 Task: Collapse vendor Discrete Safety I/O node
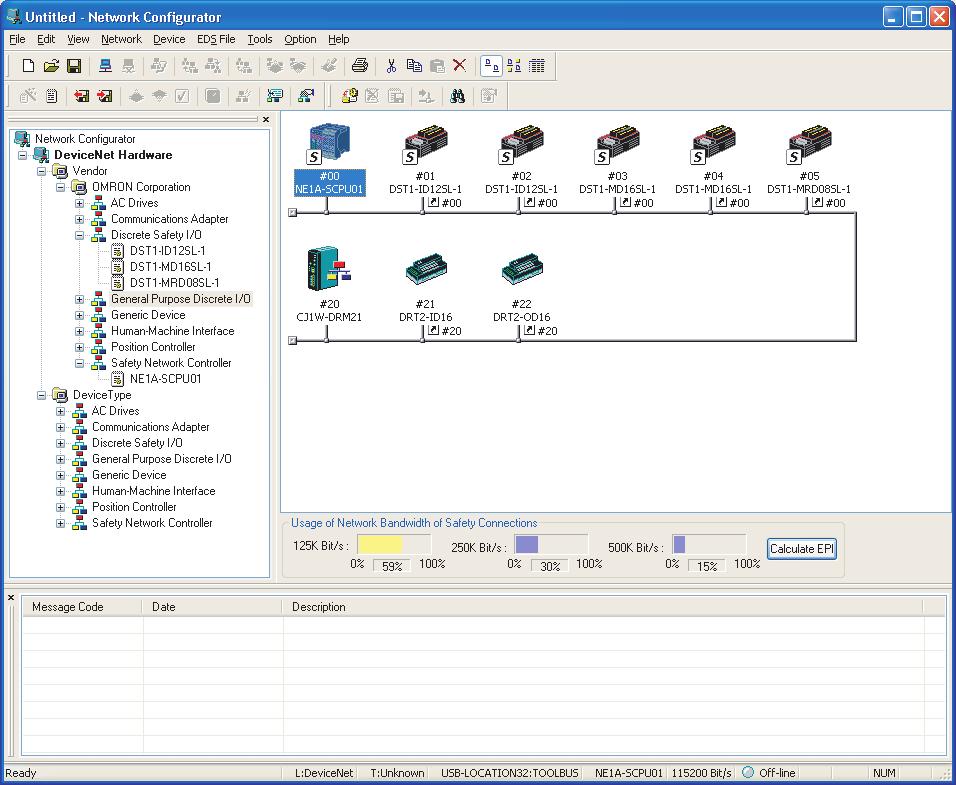[79, 235]
